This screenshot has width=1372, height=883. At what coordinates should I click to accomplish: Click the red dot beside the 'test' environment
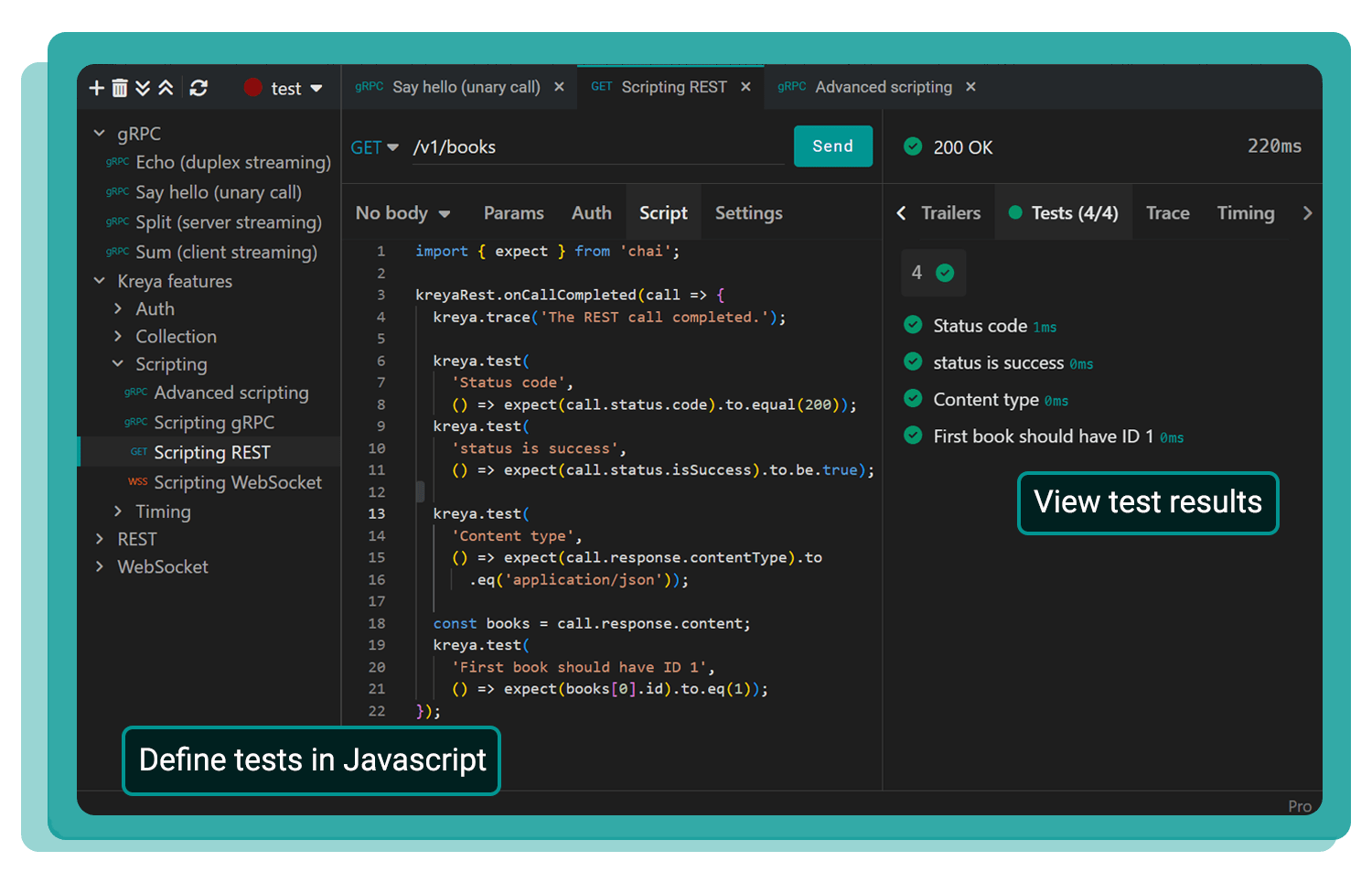tap(252, 87)
